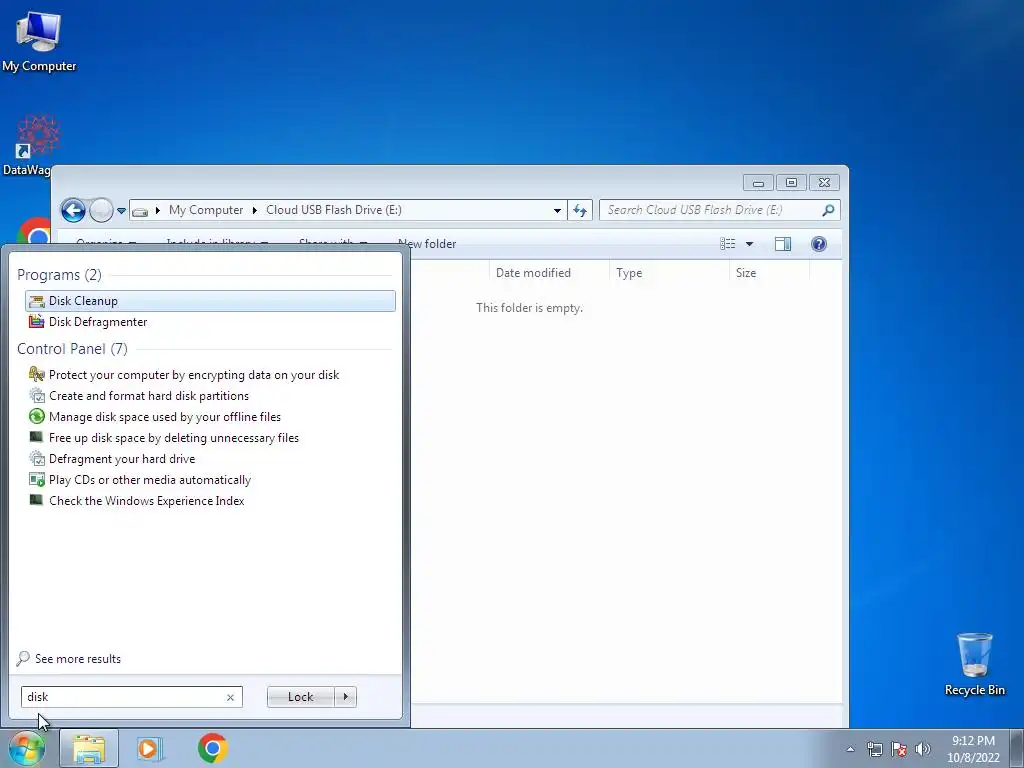Open the view options dropdown arrow
This screenshot has width=1024, height=768.
[750, 244]
